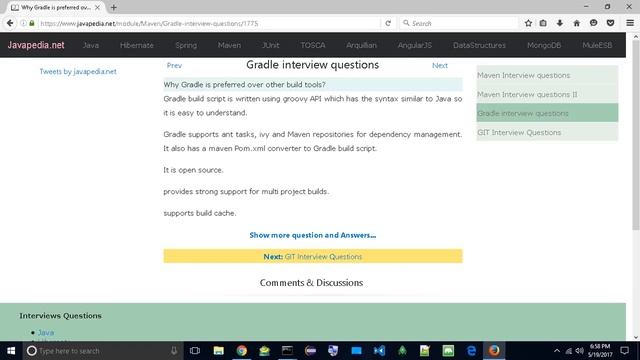Open Tweets by javapedia.net link
This screenshot has height=360, width=640.
coord(78,71)
